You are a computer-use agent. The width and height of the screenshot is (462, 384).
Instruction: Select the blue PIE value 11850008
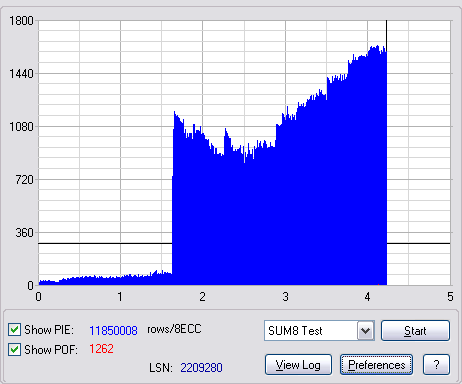113,330
